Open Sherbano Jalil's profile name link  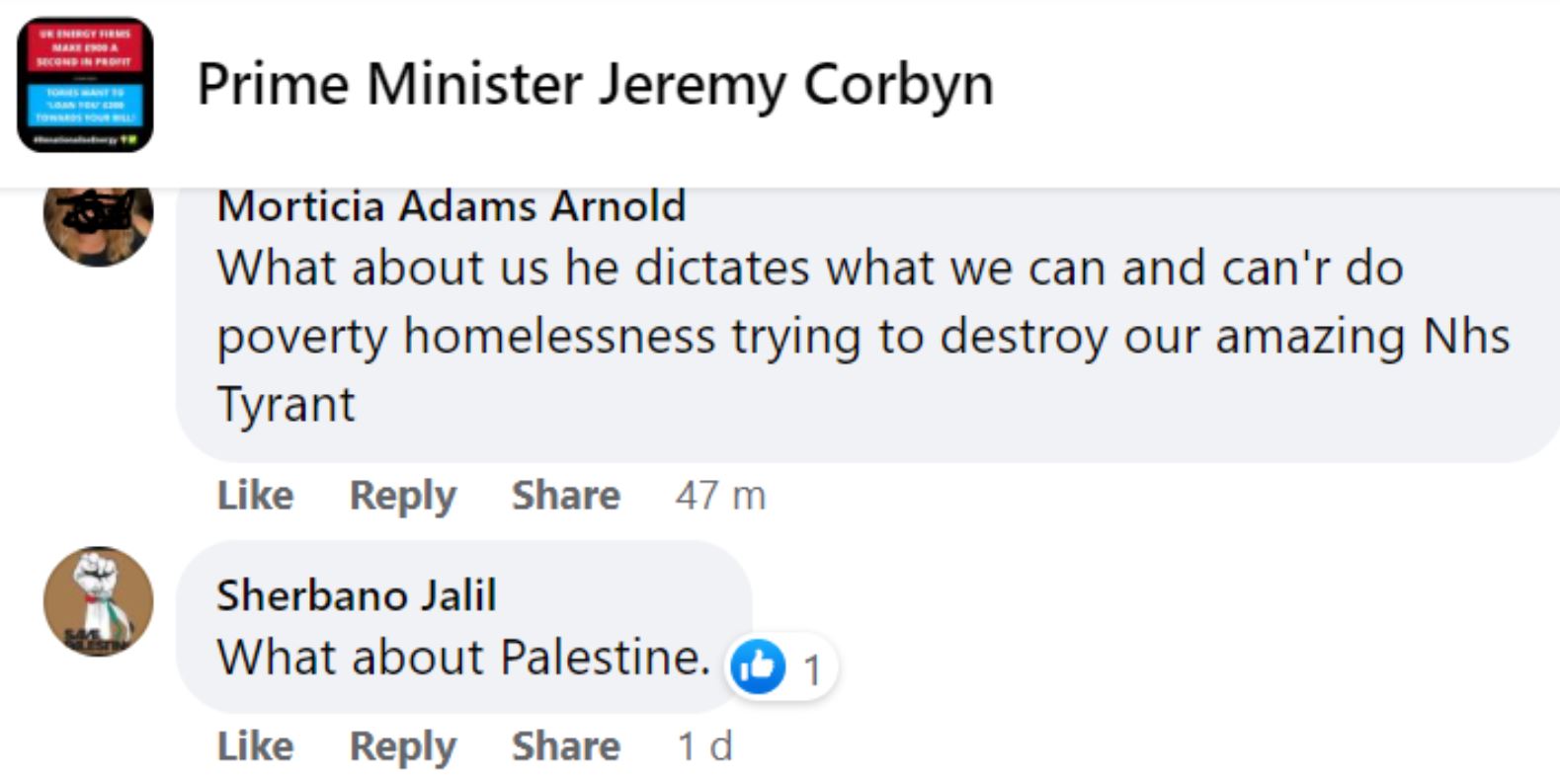point(356,595)
